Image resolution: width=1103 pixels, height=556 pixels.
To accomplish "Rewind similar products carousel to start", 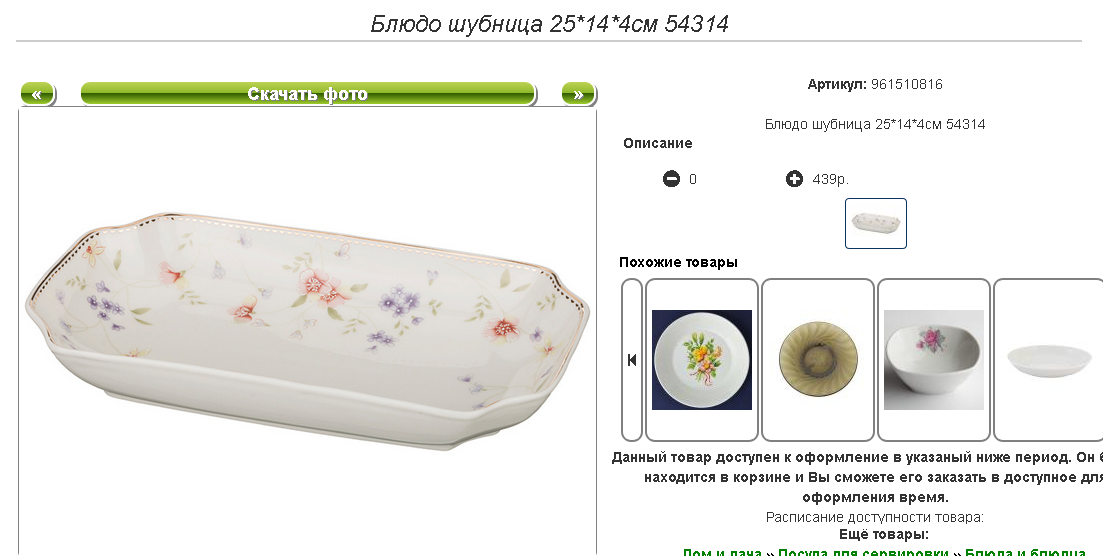I will click(632, 360).
